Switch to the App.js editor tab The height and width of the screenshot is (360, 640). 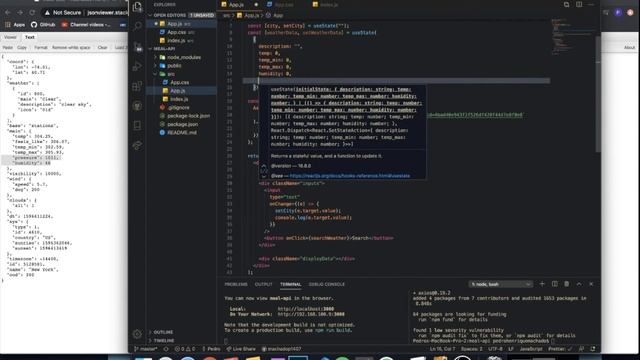pos(240,4)
